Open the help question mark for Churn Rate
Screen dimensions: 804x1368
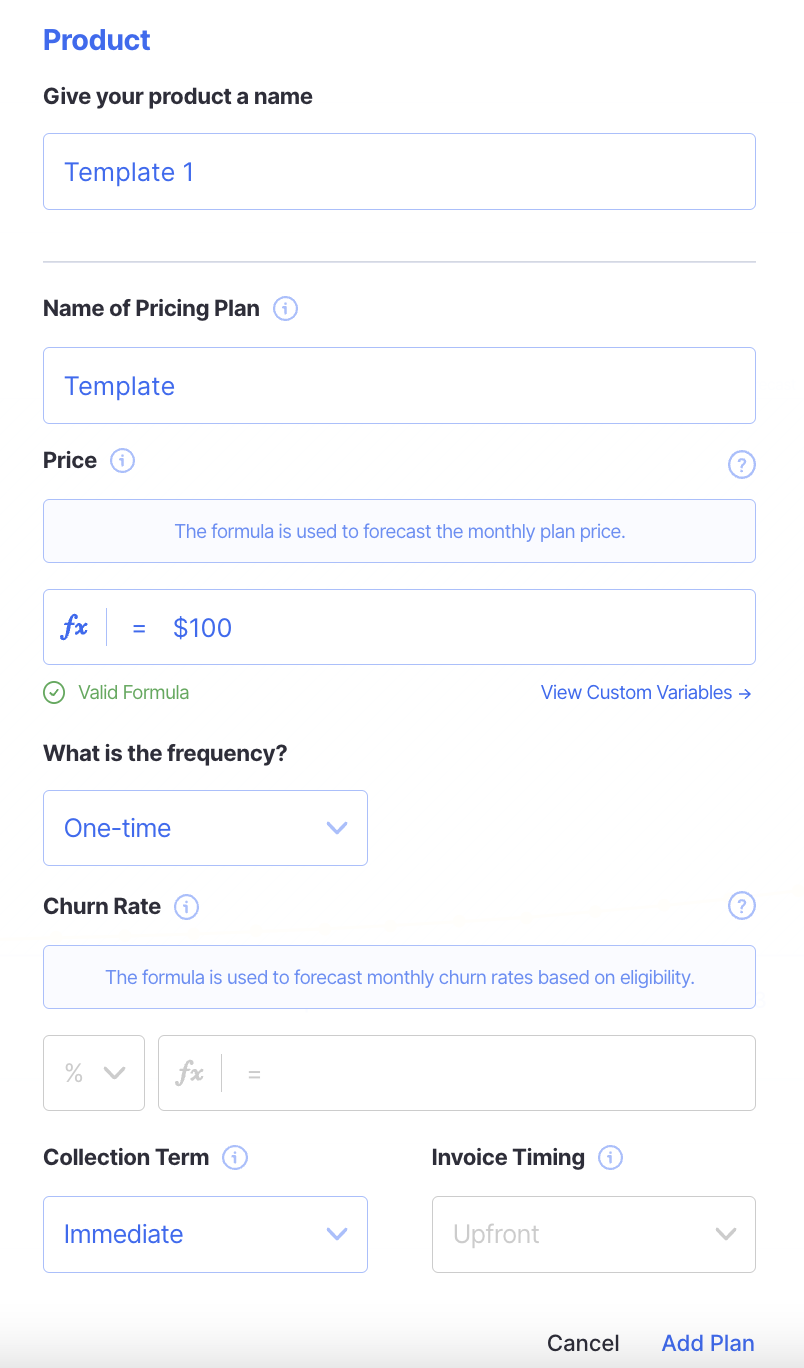click(741, 906)
